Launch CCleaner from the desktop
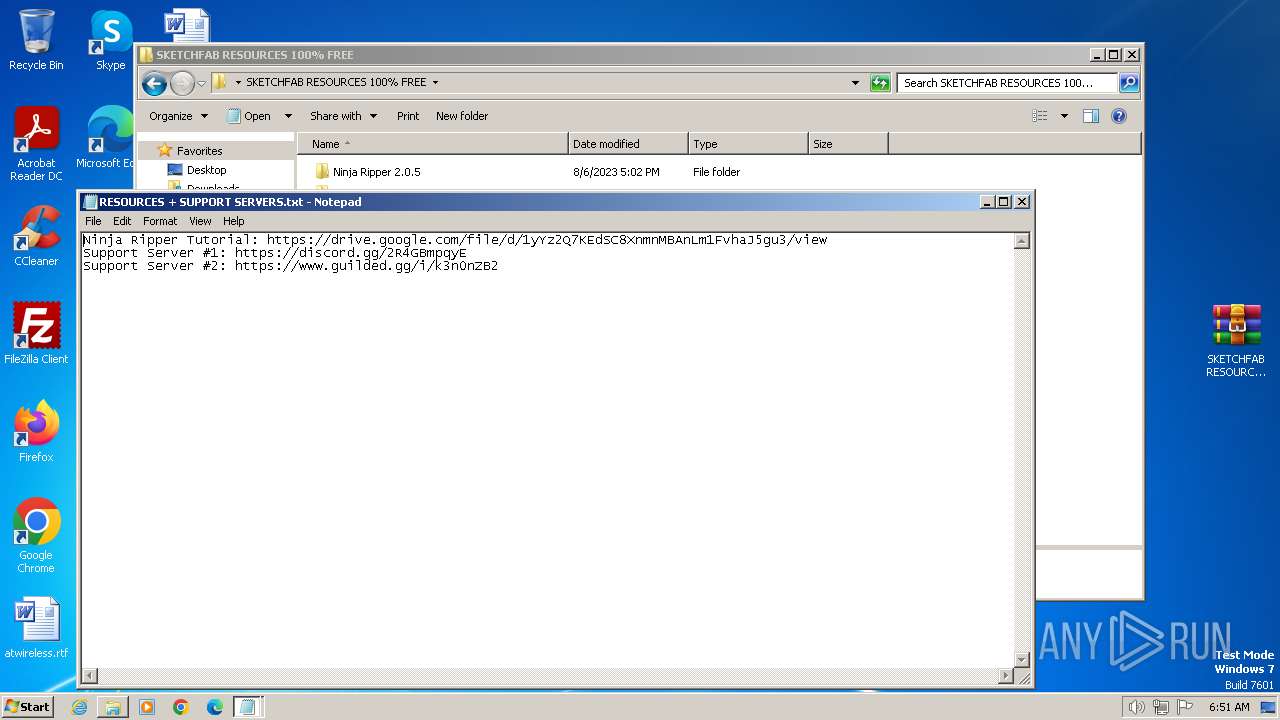This screenshot has height=720, width=1280. [36, 236]
